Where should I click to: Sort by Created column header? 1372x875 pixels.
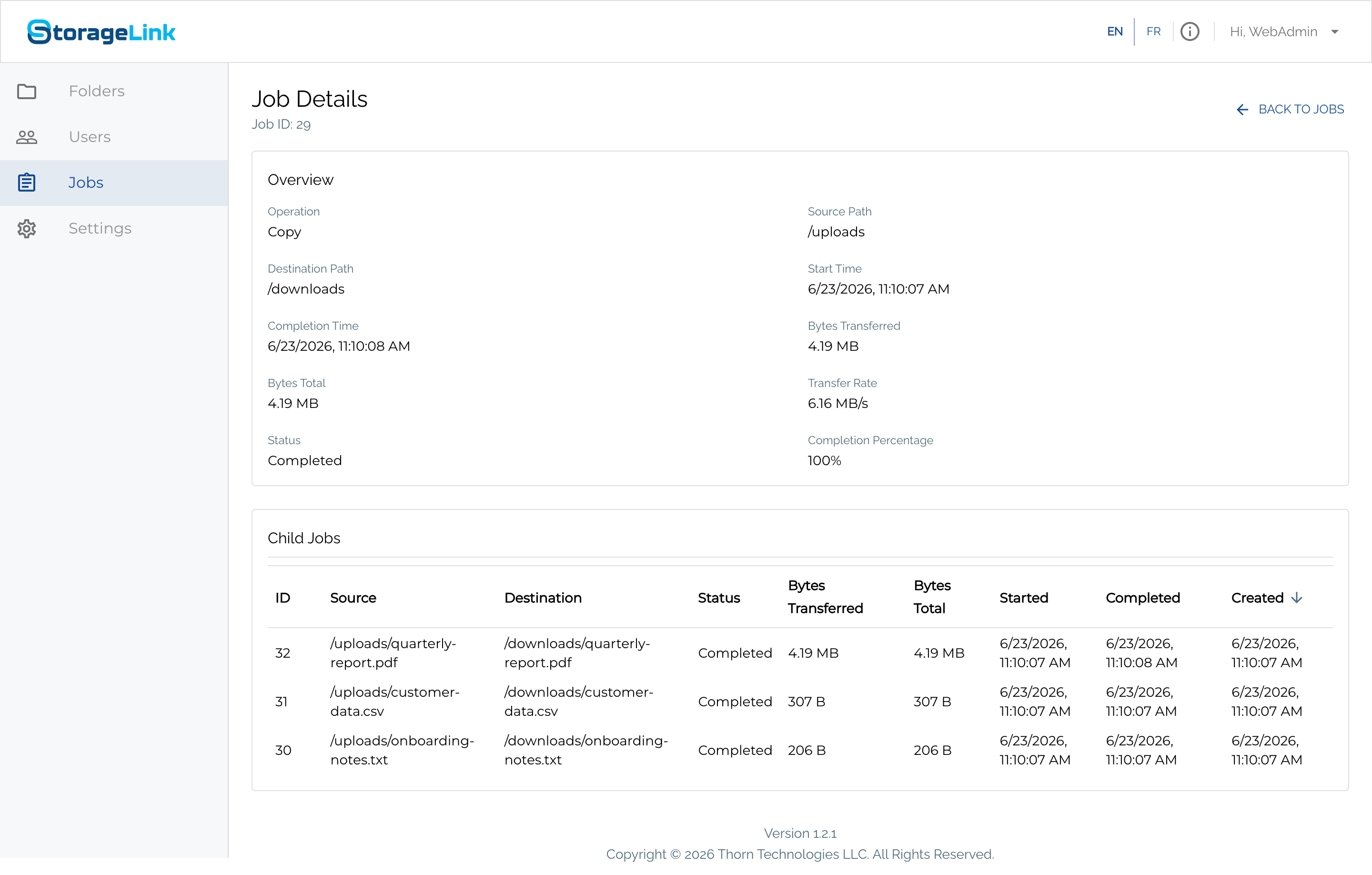(1258, 598)
